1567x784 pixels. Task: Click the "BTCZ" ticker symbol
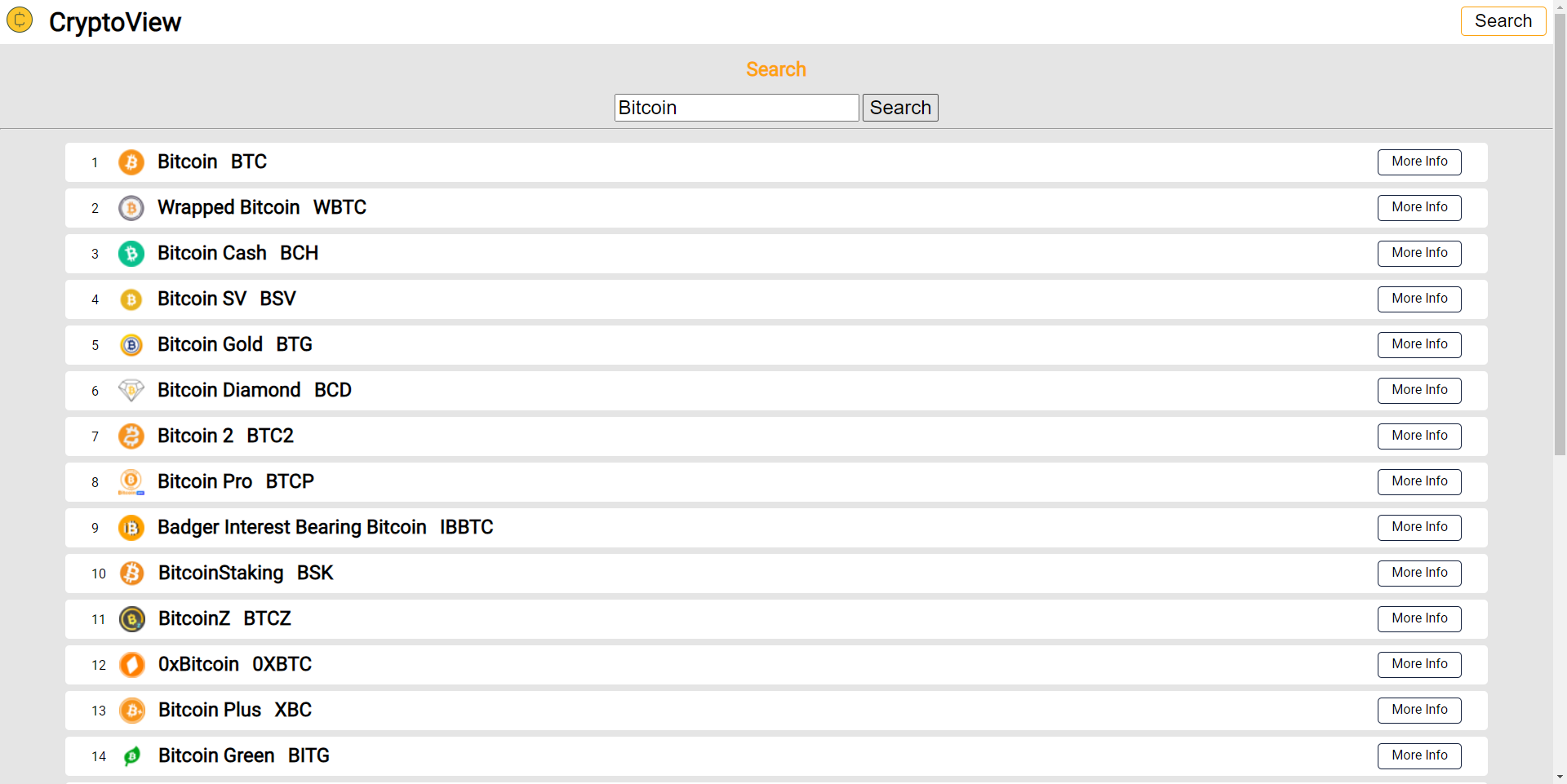pos(267,618)
